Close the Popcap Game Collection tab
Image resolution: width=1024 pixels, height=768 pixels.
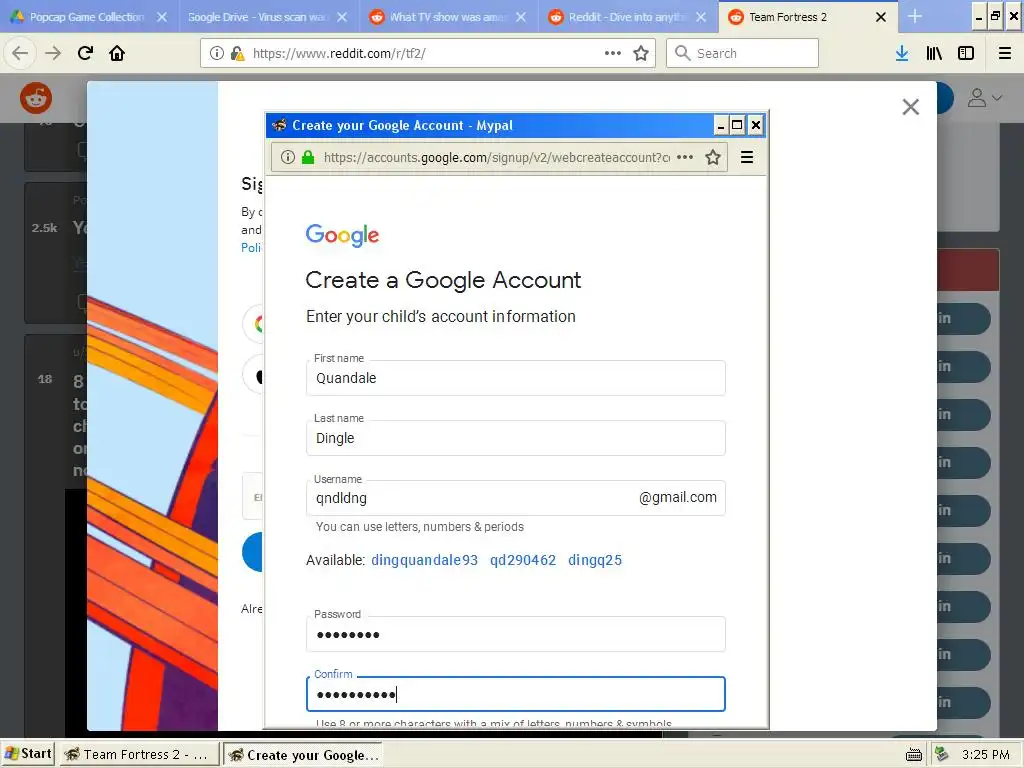click(162, 17)
